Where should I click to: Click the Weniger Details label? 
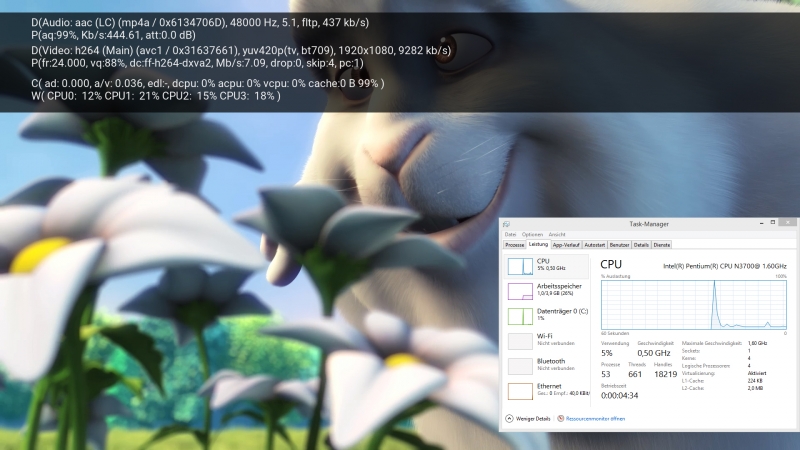pyautogui.click(x=533, y=419)
